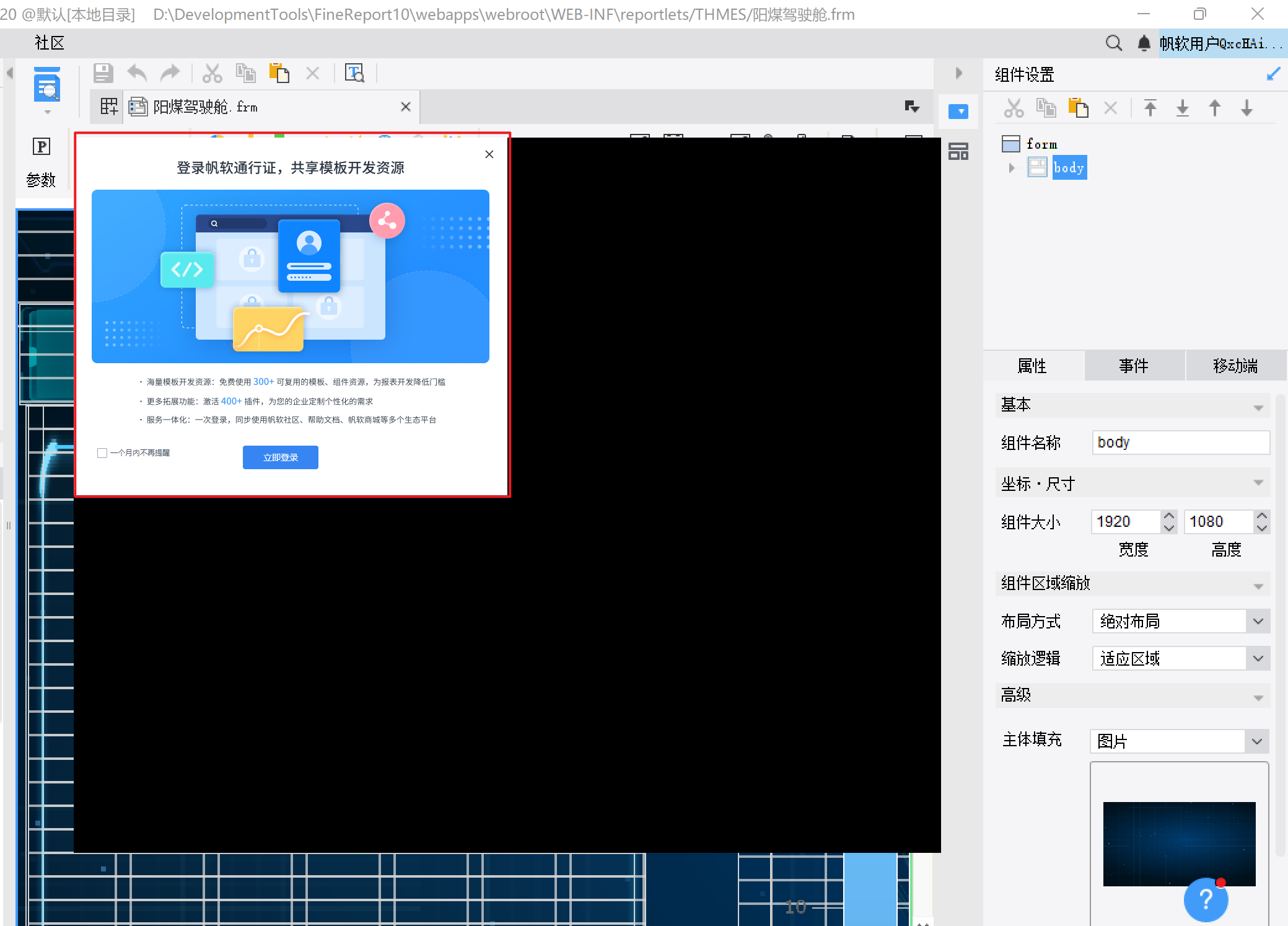This screenshot has height=926, width=1288.
Task: Click the 参数 label under the P icon
Action: [41, 180]
